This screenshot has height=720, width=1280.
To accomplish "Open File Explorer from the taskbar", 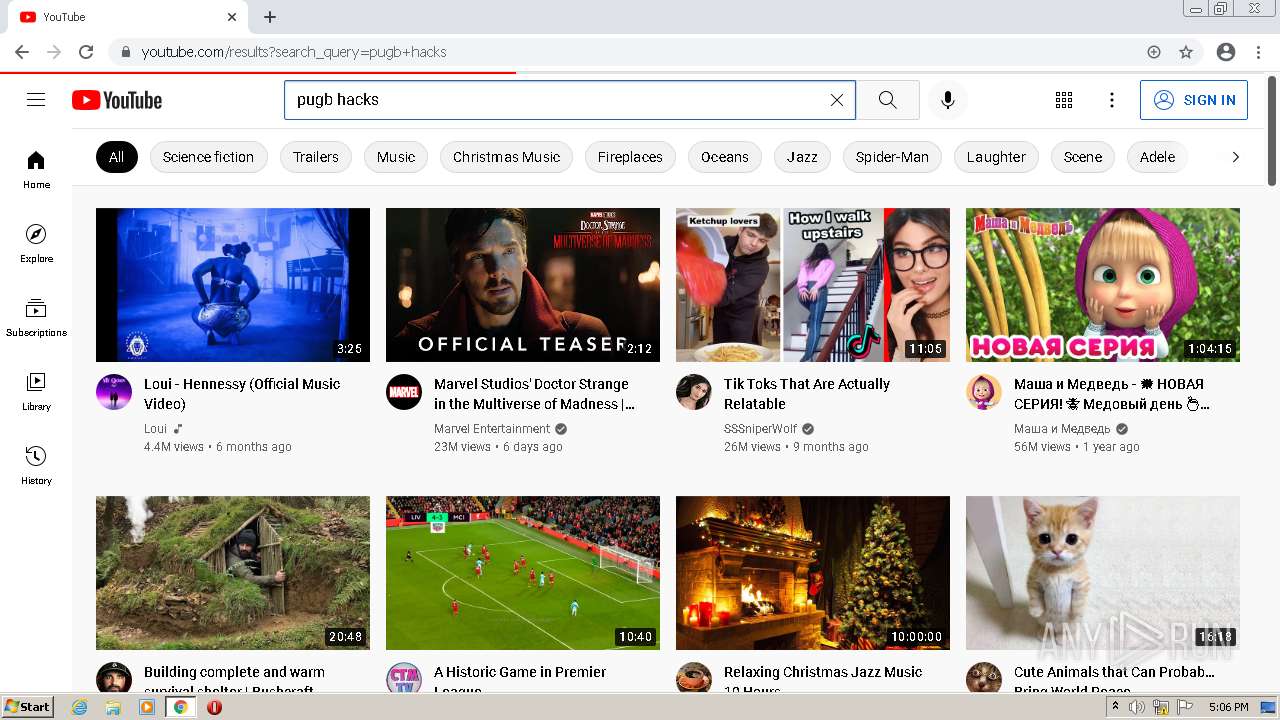I will pos(113,707).
